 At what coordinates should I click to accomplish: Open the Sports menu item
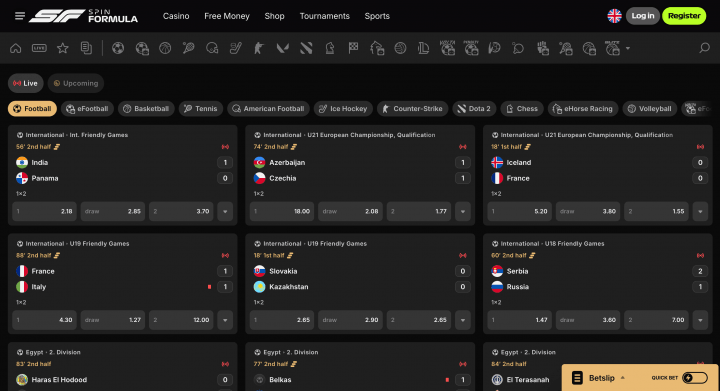(377, 16)
